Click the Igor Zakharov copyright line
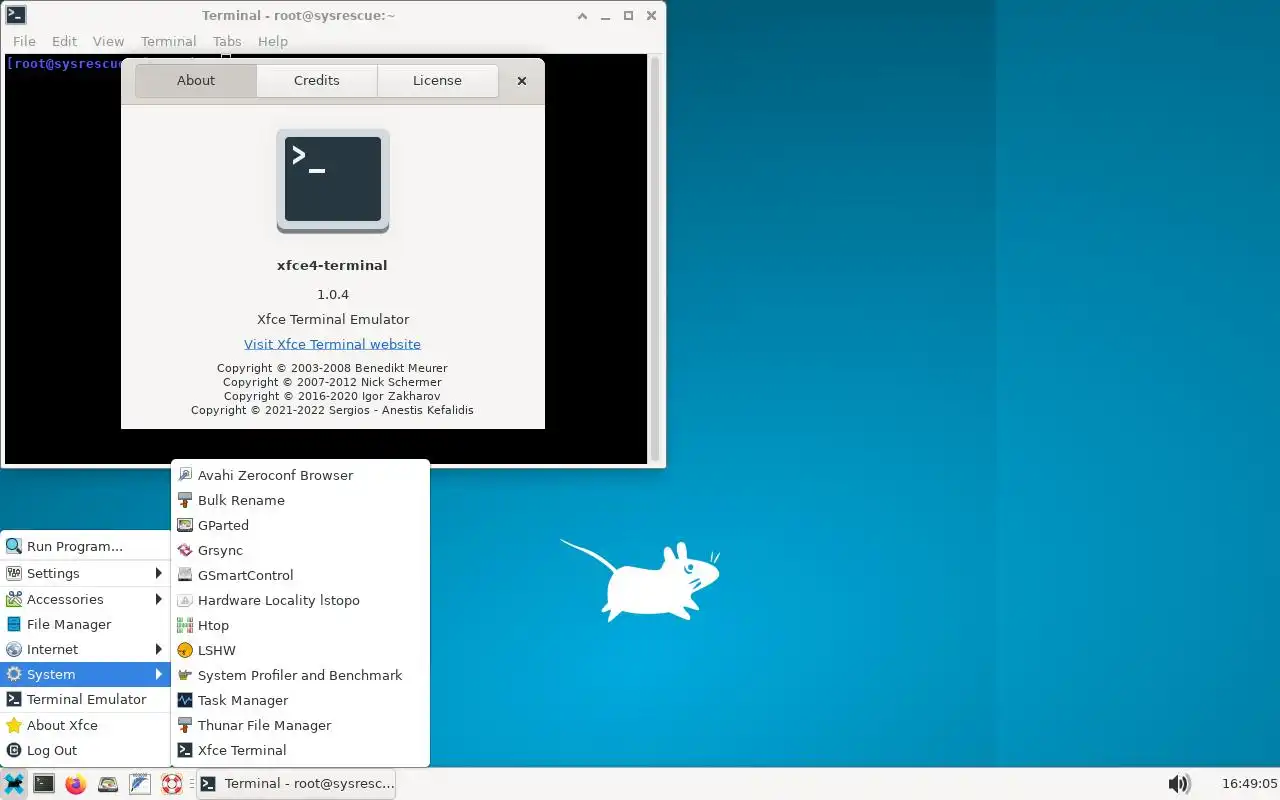This screenshot has height=800, width=1280. (332, 396)
